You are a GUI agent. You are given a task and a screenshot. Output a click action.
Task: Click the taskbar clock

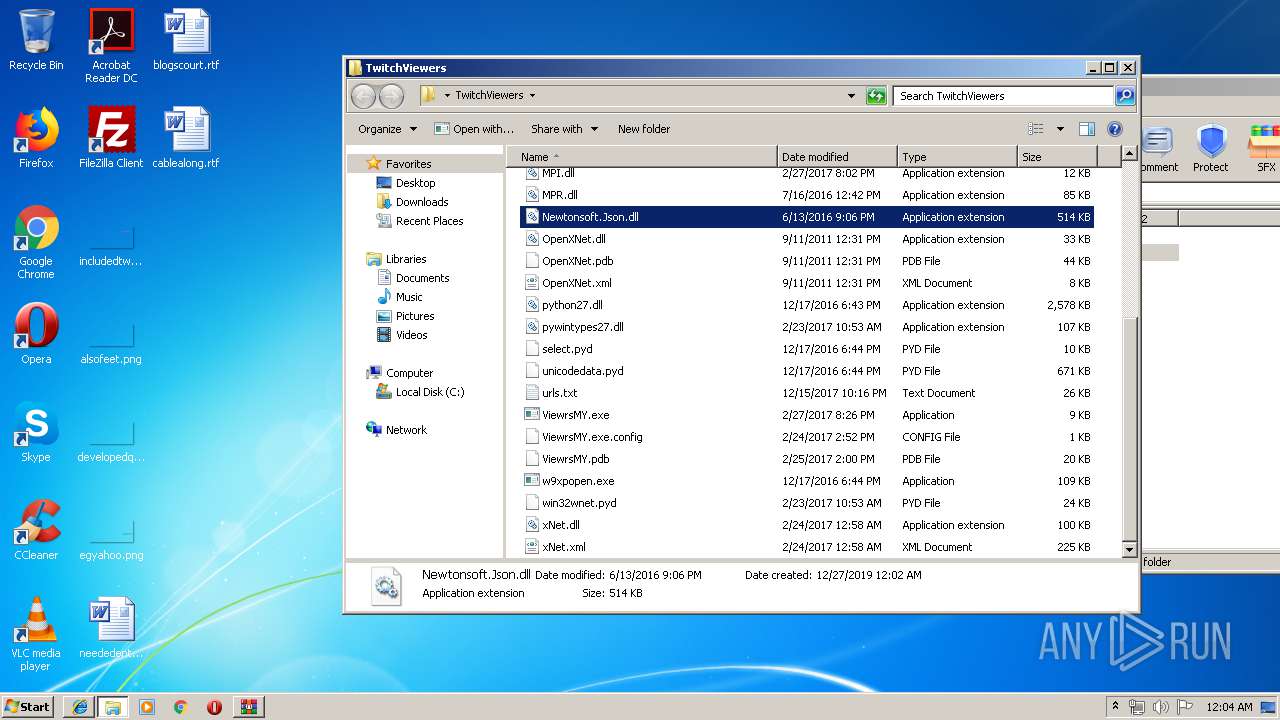[1229, 707]
